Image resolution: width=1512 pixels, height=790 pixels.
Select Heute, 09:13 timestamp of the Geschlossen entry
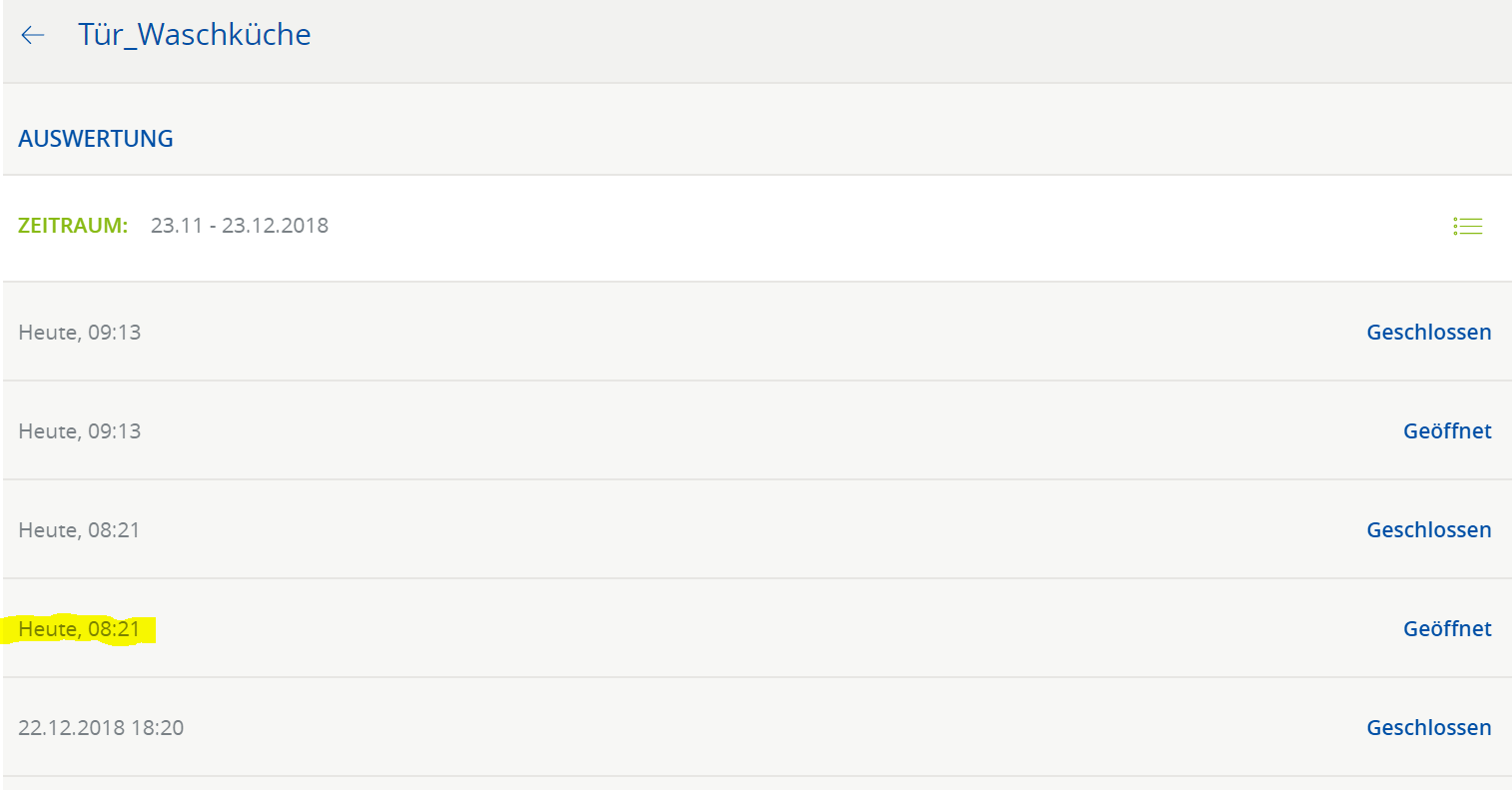pos(80,333)
